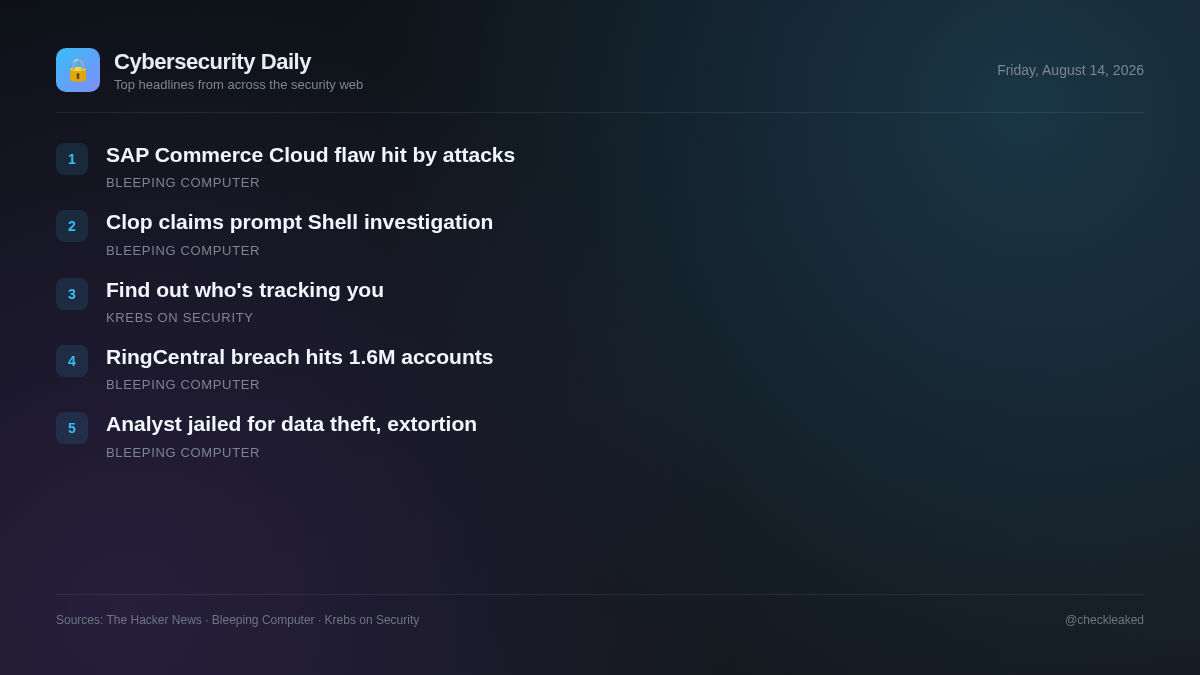This screenshot has height=675, width=1200.
Task: Click the Krebs on Security source label
Action: (x=180, y=318)
